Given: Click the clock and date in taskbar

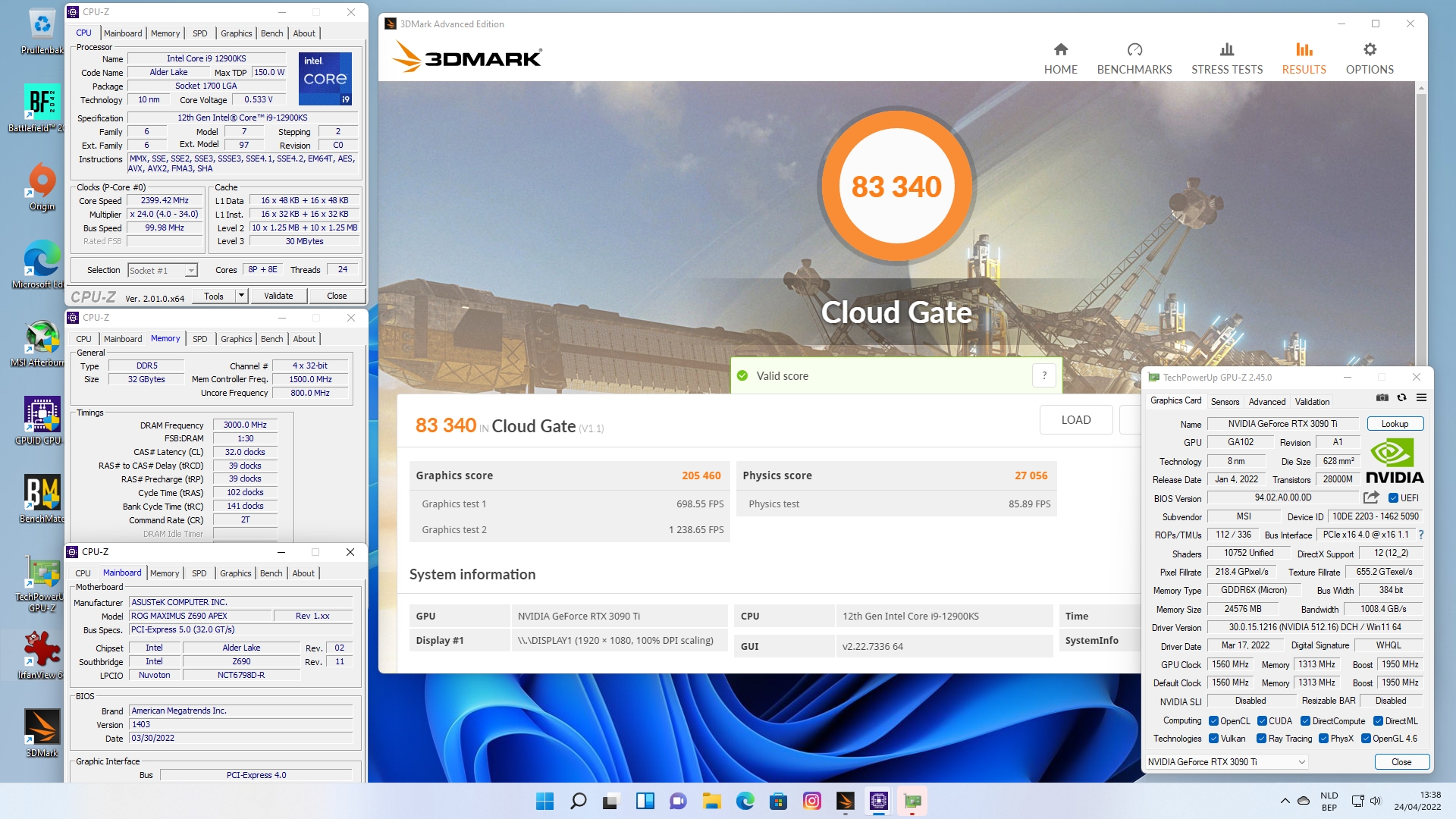Looking at the screenshot, I should pyautogui.click(x=1417, y=801).
